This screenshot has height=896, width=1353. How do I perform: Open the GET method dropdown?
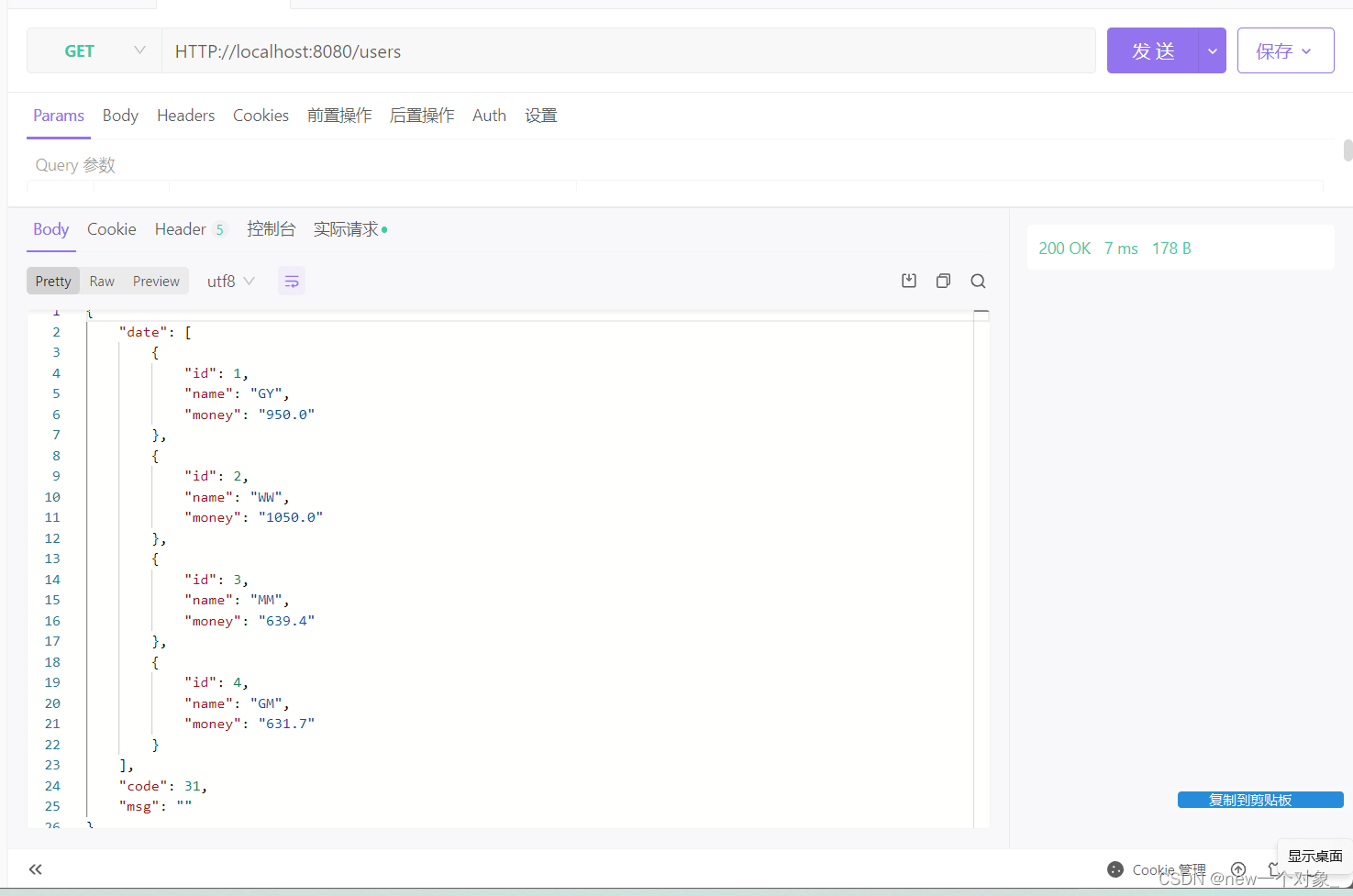click(x=94, y=50)
